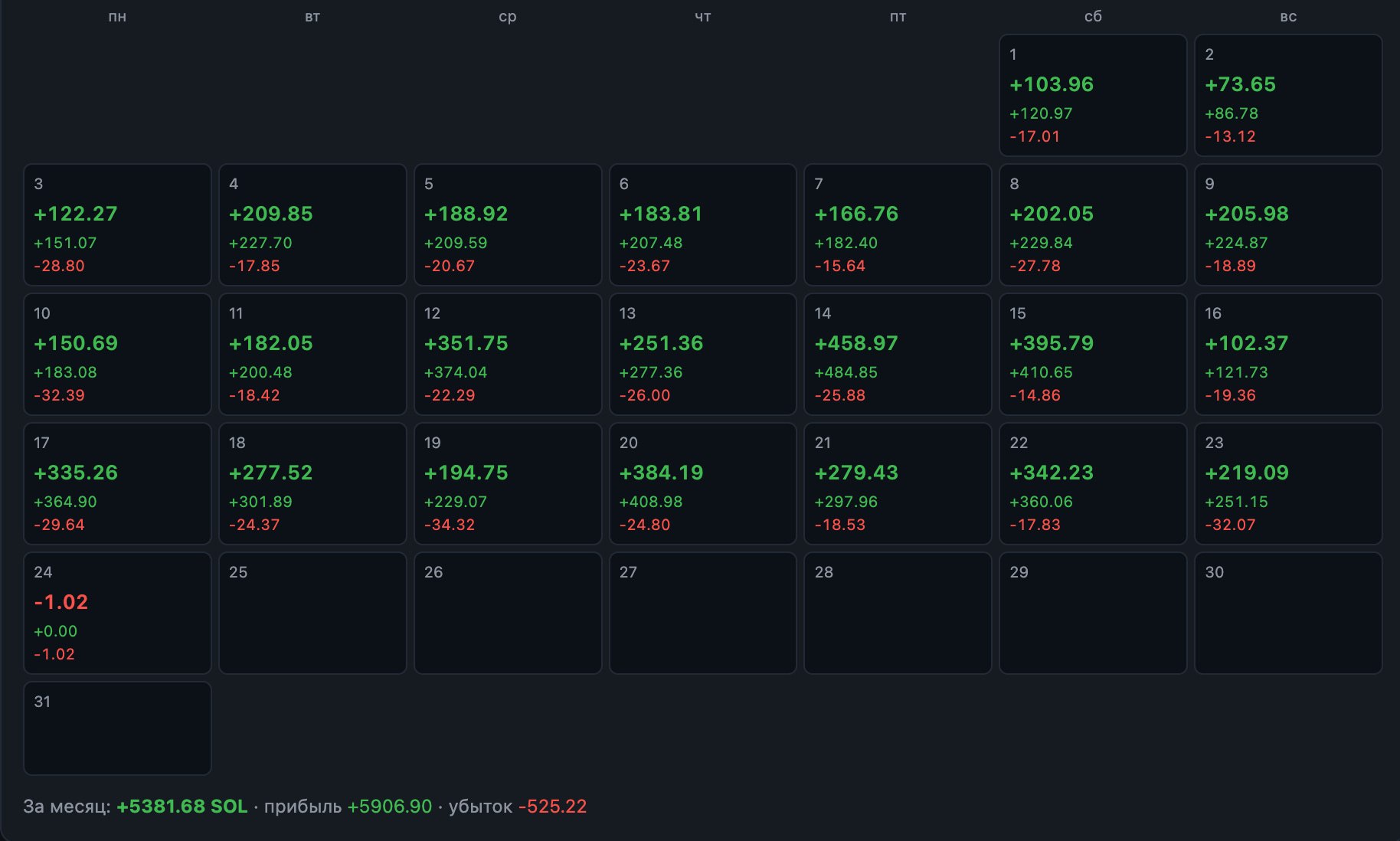Click the monthly loss value -525.22
Viewport: 1400px width, 841px height.
click(552, 807)
